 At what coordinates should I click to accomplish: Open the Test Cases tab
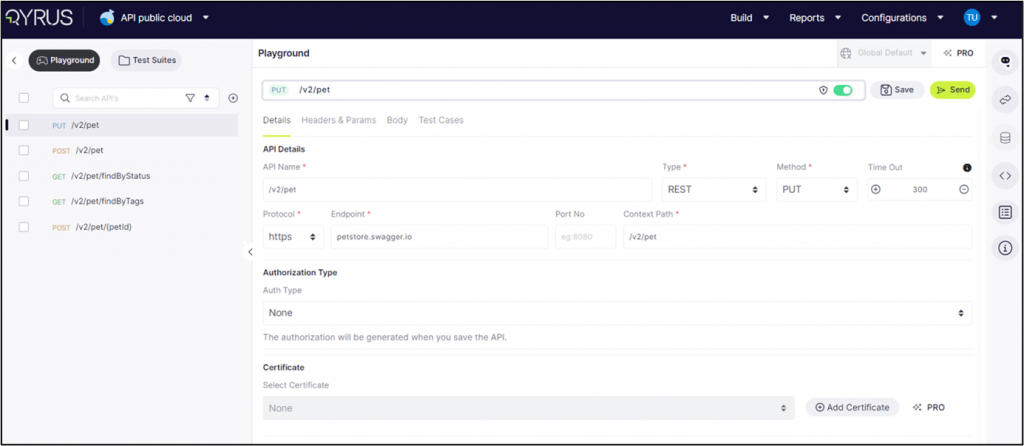441,120
